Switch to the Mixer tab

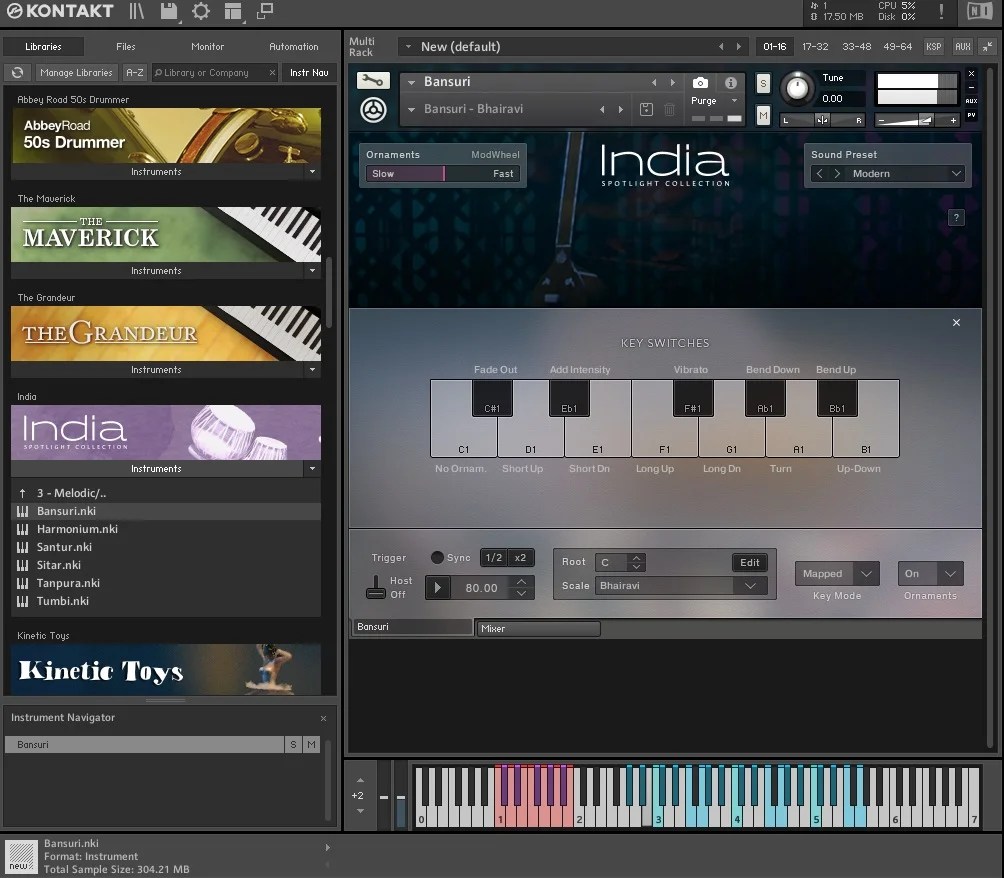coord(538,627)
